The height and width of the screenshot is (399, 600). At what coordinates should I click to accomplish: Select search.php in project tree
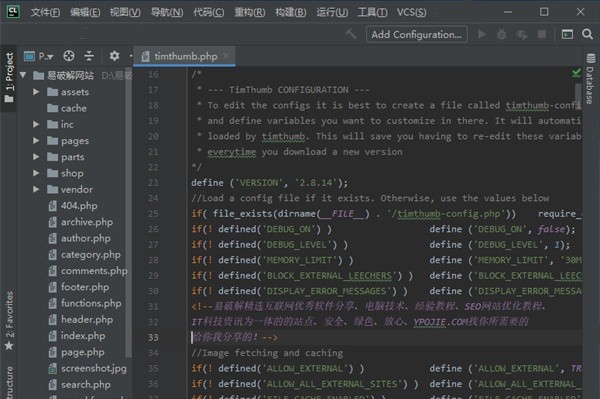point(86,385)
